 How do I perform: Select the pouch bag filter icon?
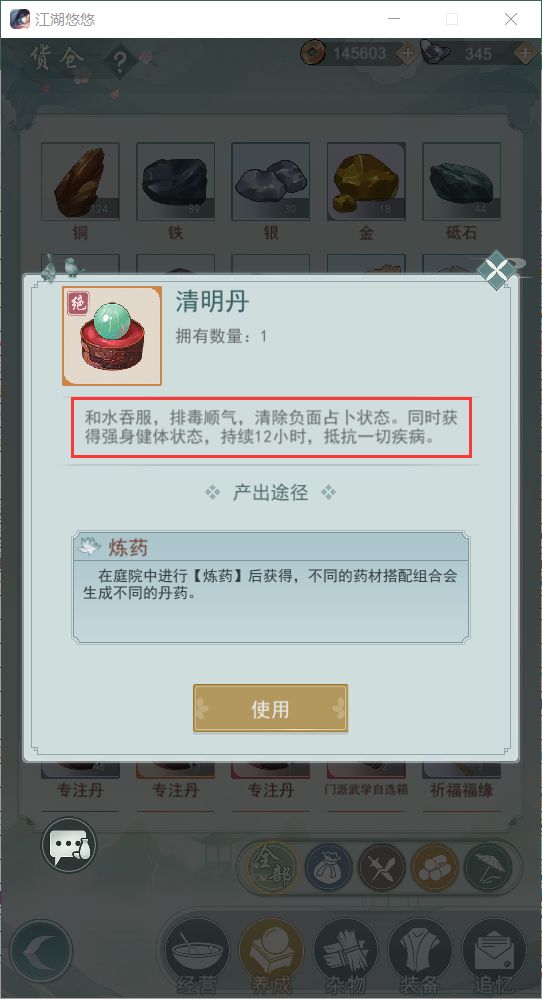pyautogui.click(x=328, y=867)
